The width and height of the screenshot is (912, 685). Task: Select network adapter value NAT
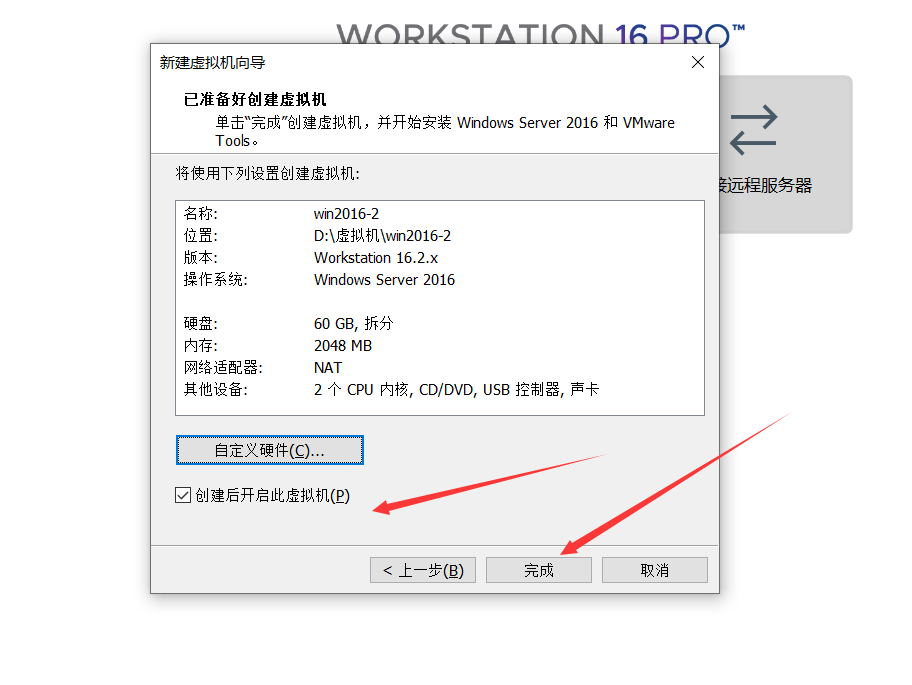coord(327,368)
